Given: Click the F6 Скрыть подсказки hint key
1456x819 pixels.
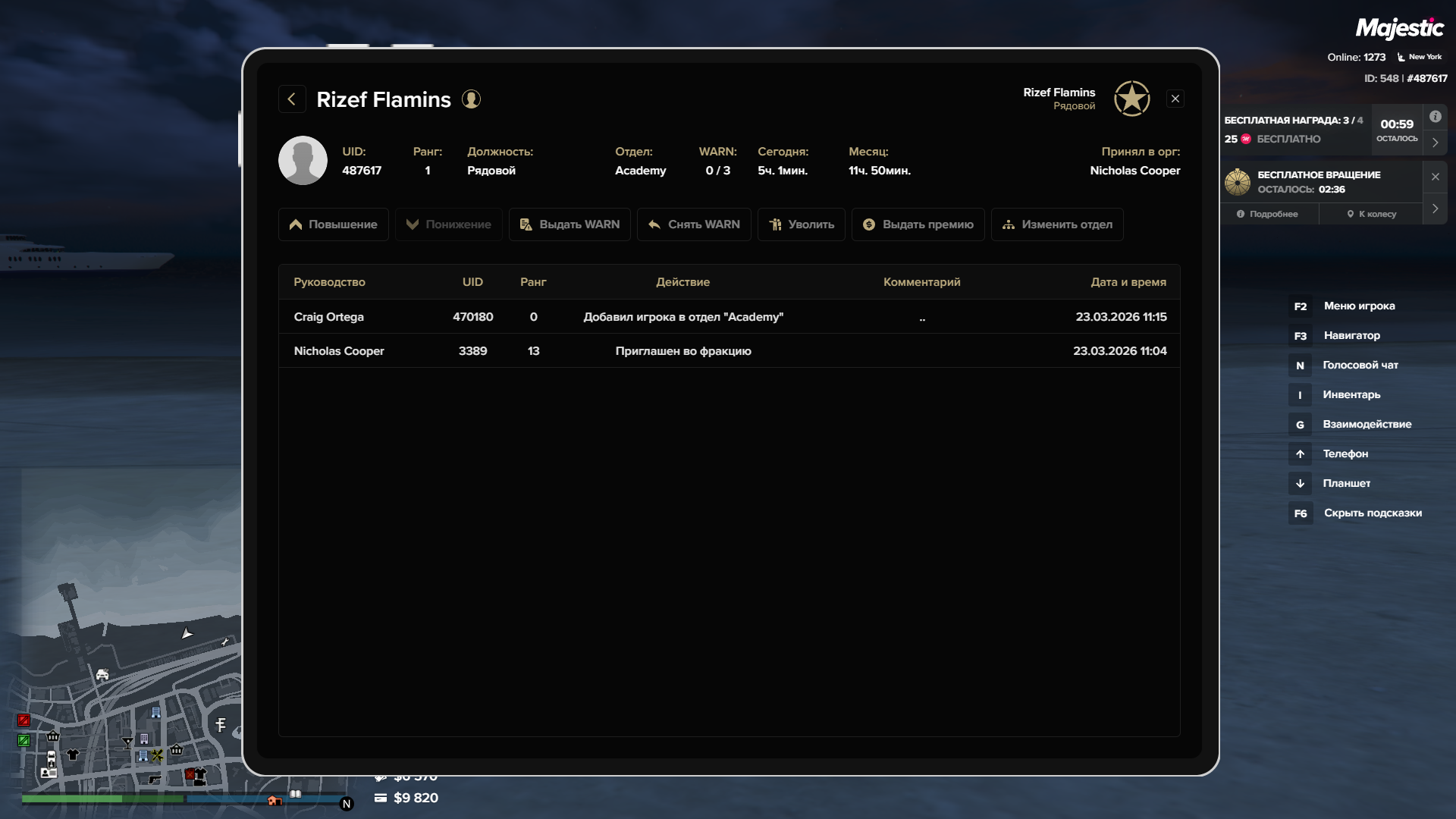Looking at the screenshot, I should [1300, 513].
